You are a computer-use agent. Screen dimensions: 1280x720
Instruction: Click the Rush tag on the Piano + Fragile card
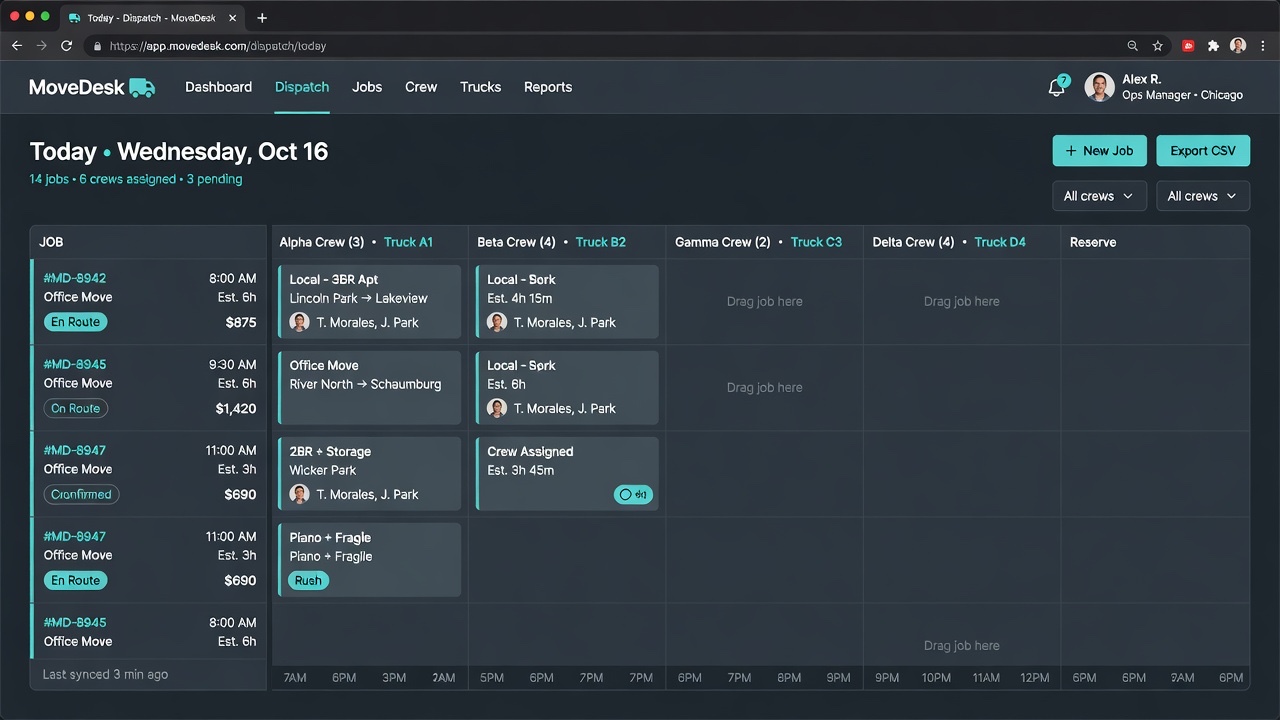tap(308, 580)
